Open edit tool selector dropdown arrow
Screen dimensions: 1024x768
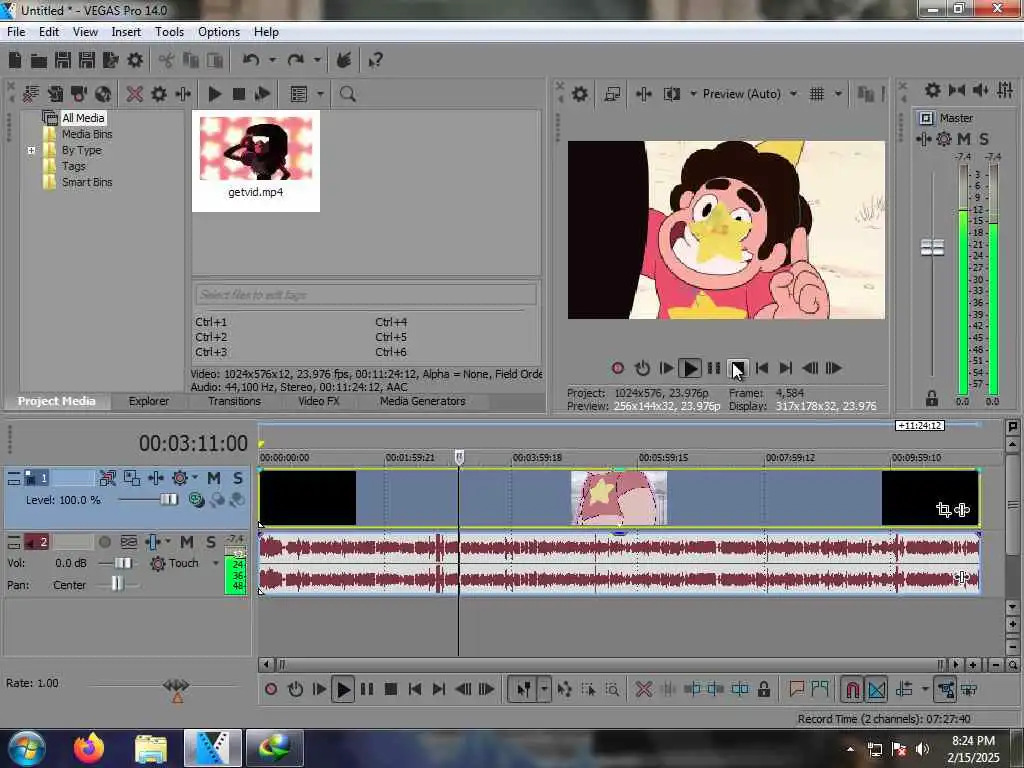click(x=544, y=689)
